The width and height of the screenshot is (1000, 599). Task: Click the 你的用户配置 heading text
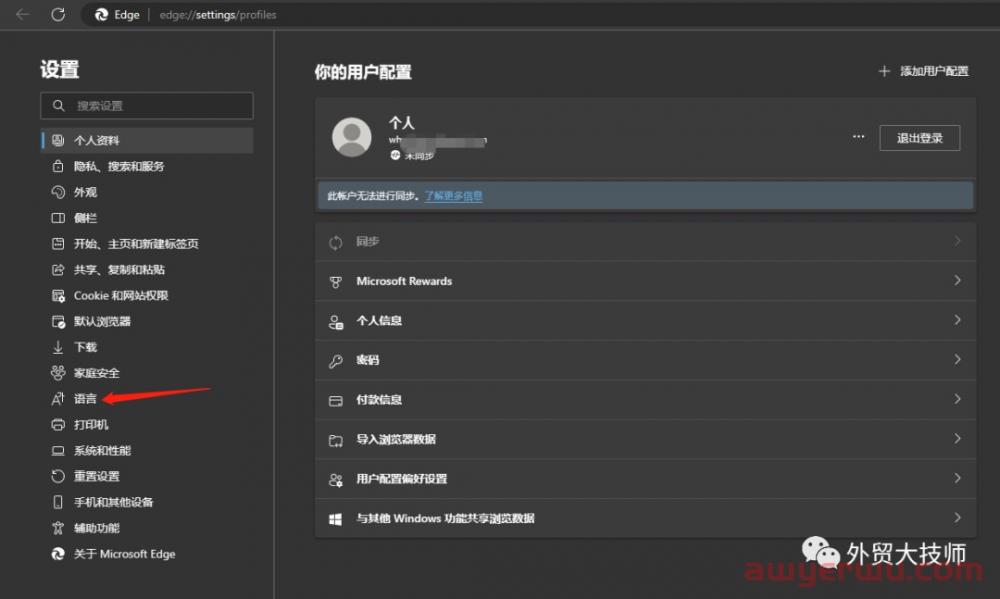tap(363, 72)
